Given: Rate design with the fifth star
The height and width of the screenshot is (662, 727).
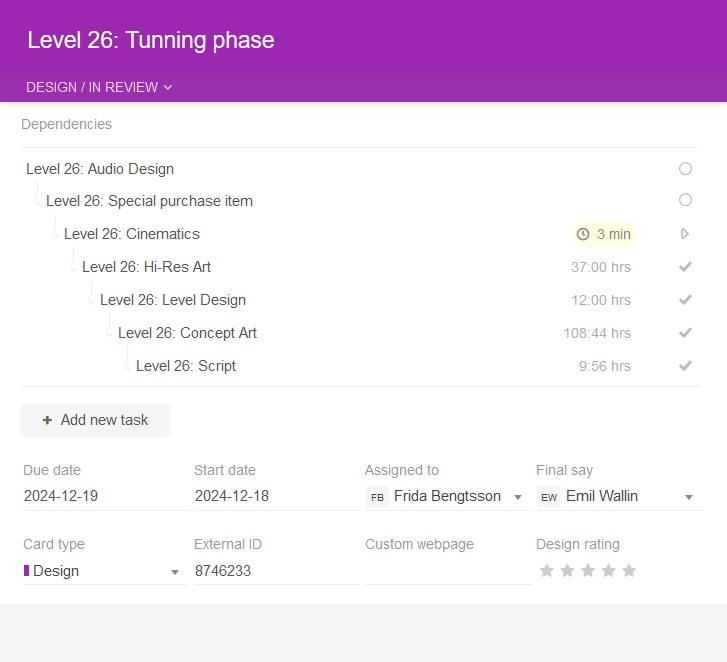Looking at the screenshot, I should point(629,571).
